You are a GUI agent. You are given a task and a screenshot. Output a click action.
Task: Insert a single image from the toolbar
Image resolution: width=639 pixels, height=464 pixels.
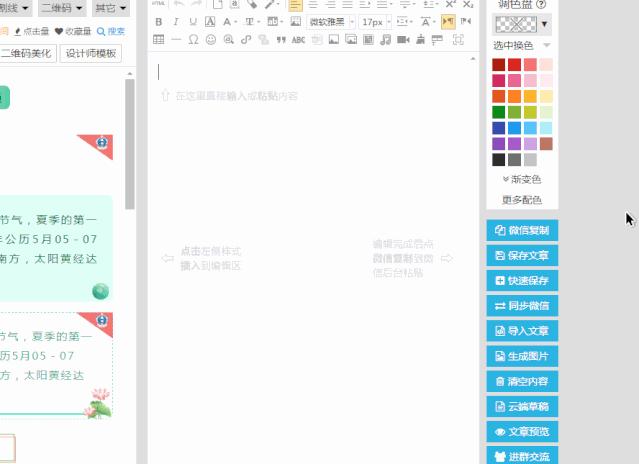point(334,40)
